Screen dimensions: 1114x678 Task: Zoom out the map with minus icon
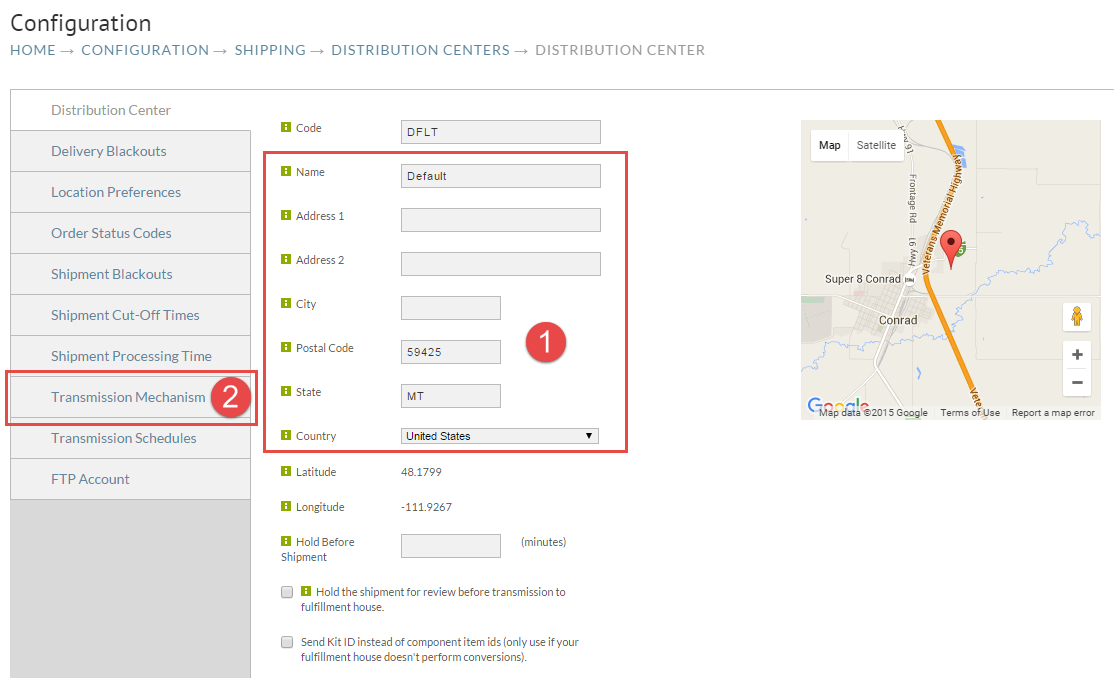pos(1077,382)
